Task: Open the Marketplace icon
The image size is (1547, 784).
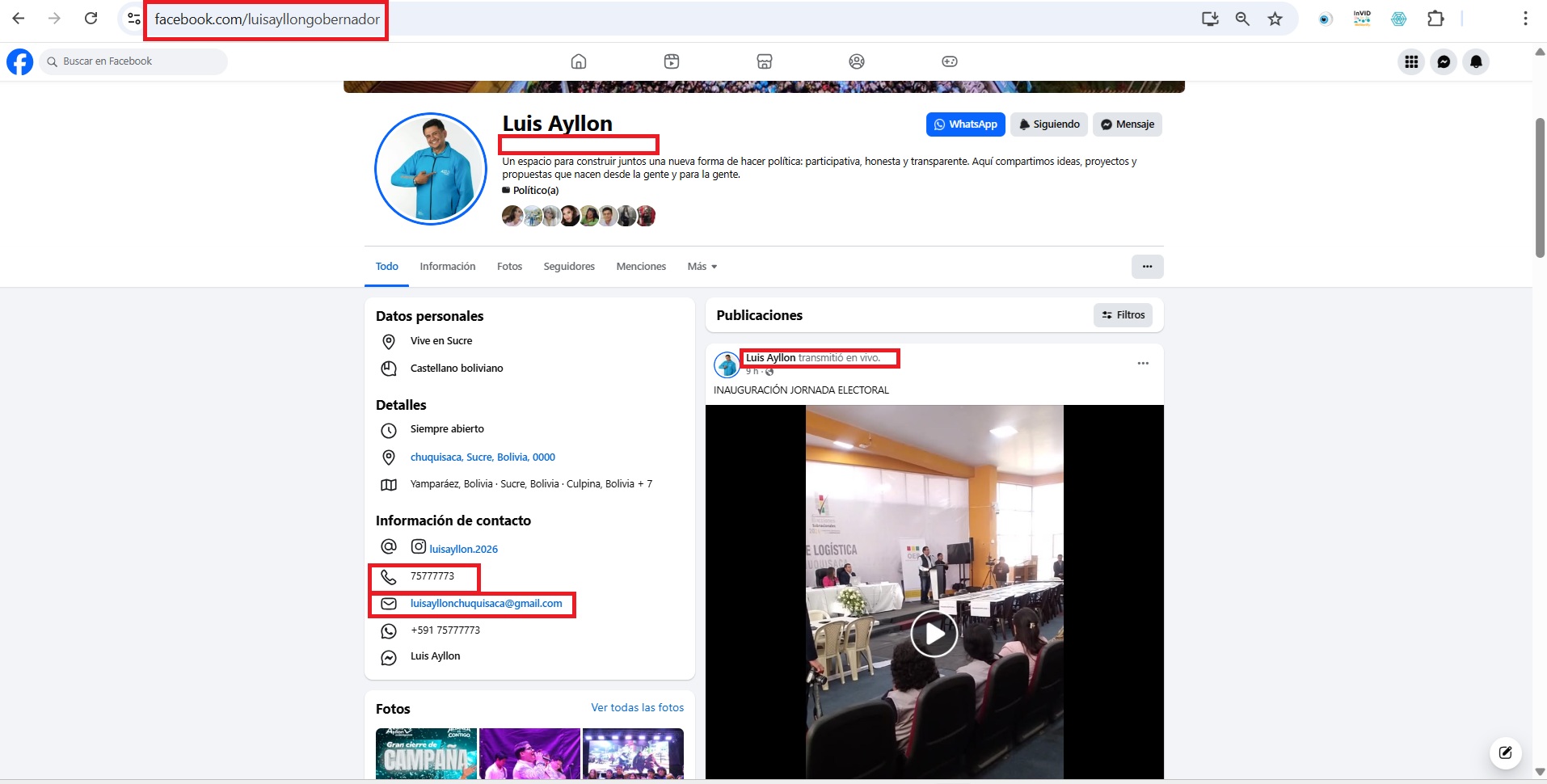Action: tap(765, 61)
